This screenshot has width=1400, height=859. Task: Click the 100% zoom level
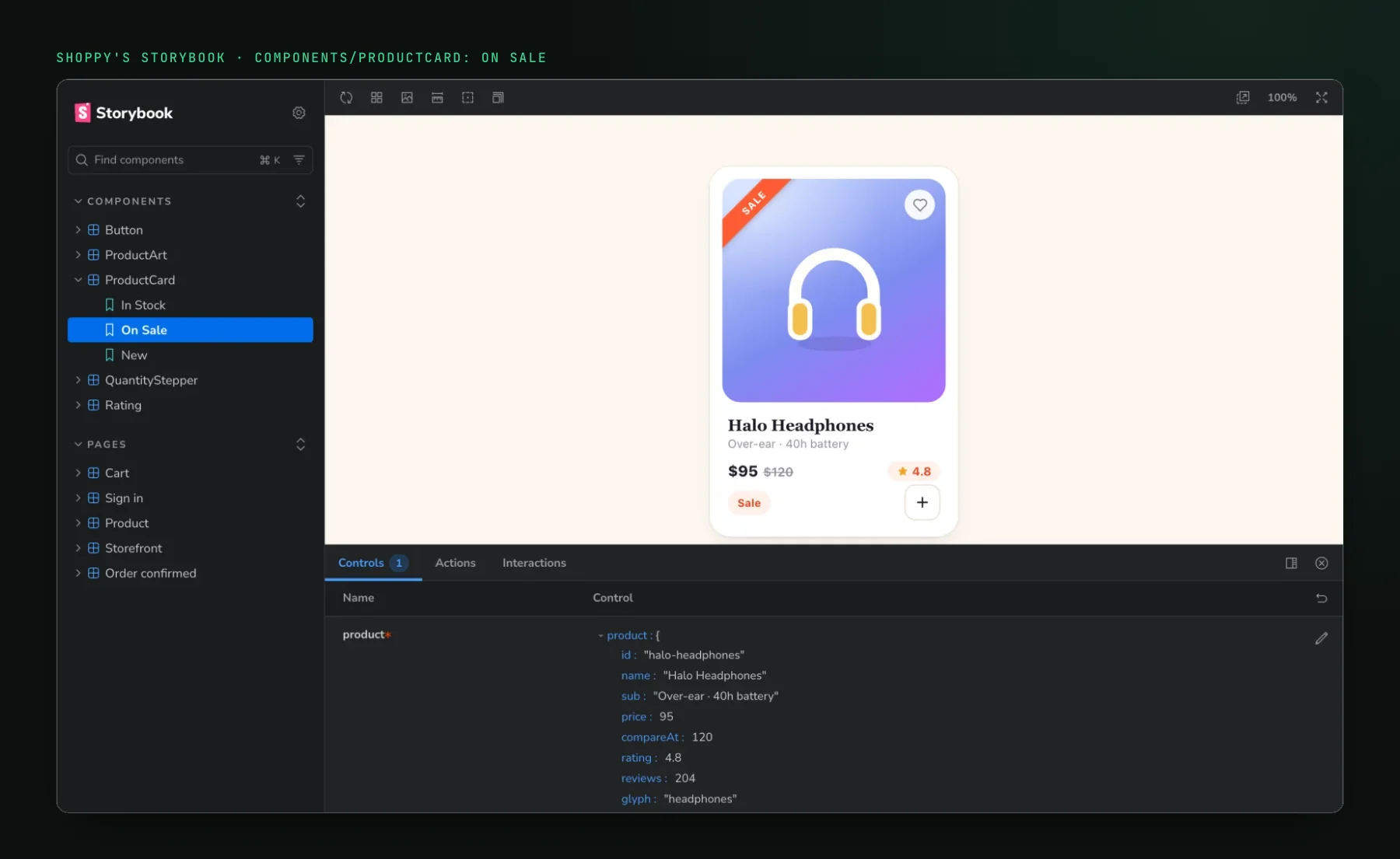point(1282,98)
